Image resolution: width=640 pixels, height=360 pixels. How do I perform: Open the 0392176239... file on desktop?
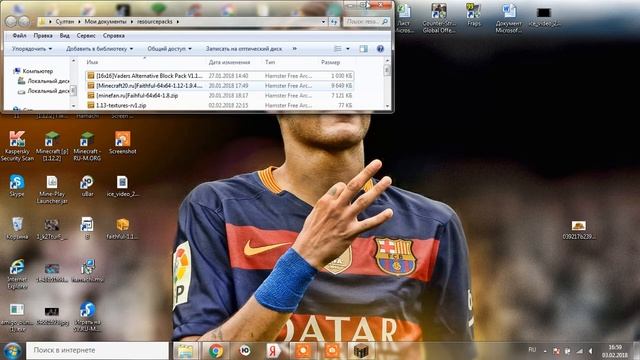[x=579, y=230]
